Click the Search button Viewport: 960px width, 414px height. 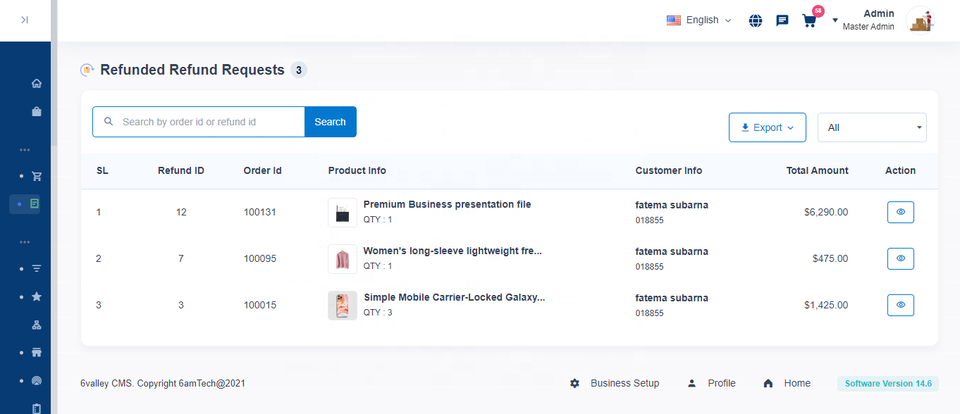click(330, 122)
